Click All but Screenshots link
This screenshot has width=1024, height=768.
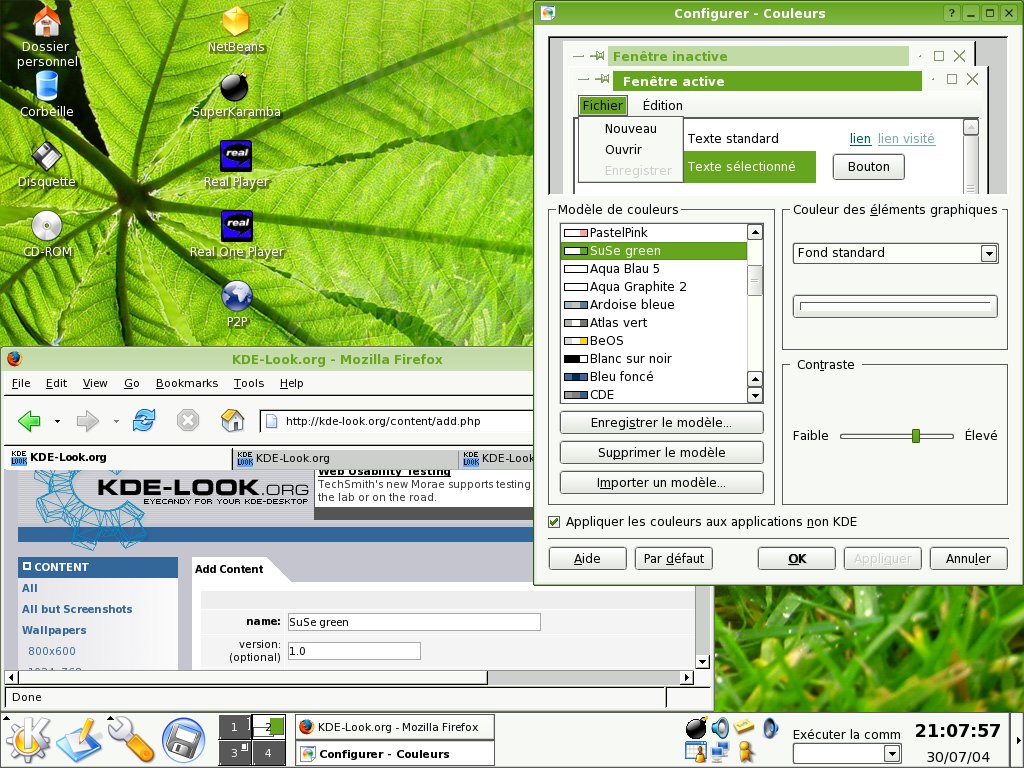tap(76, 609)
